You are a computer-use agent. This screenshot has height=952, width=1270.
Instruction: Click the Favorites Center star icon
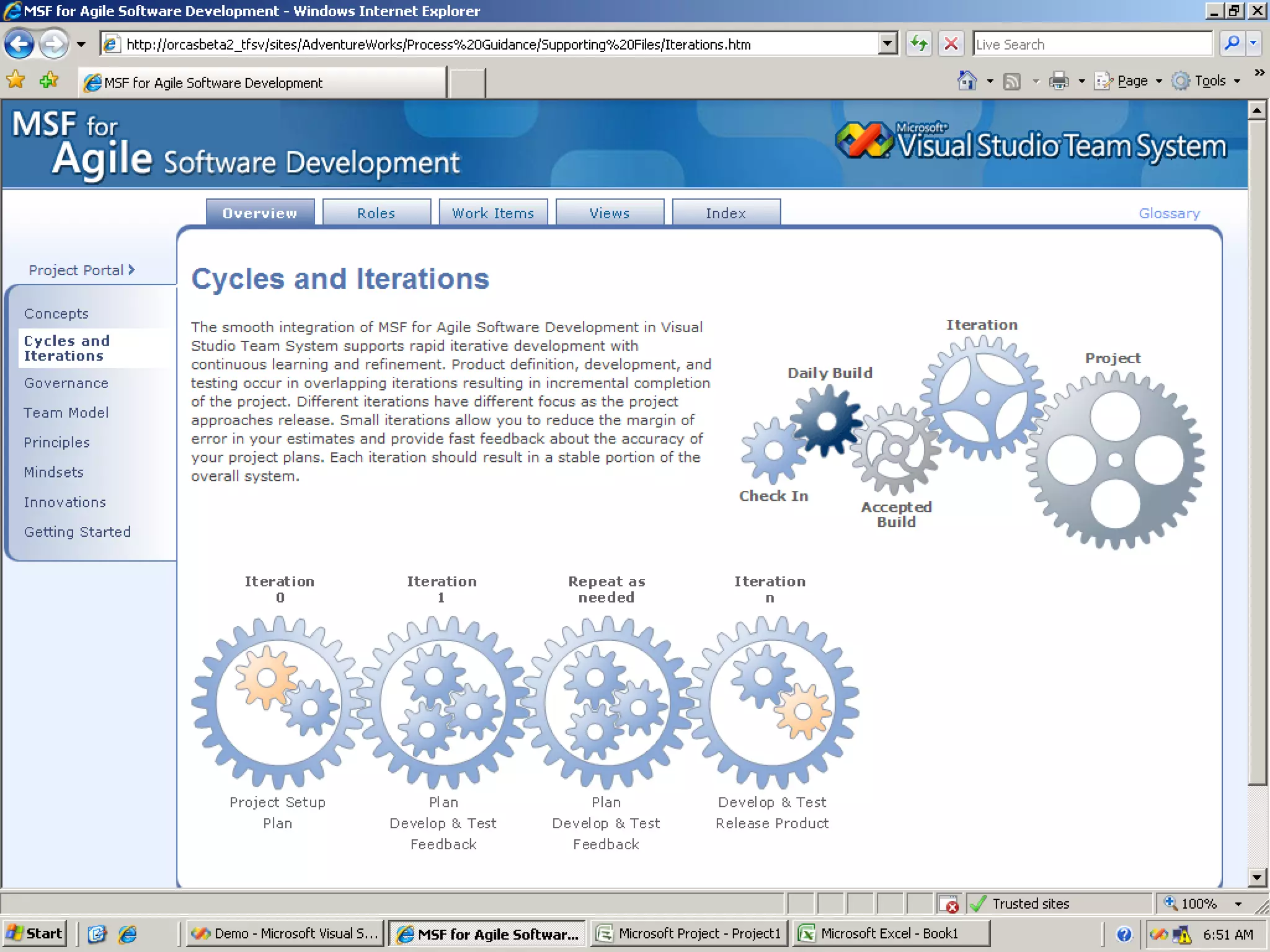click(x=16, y=80)
